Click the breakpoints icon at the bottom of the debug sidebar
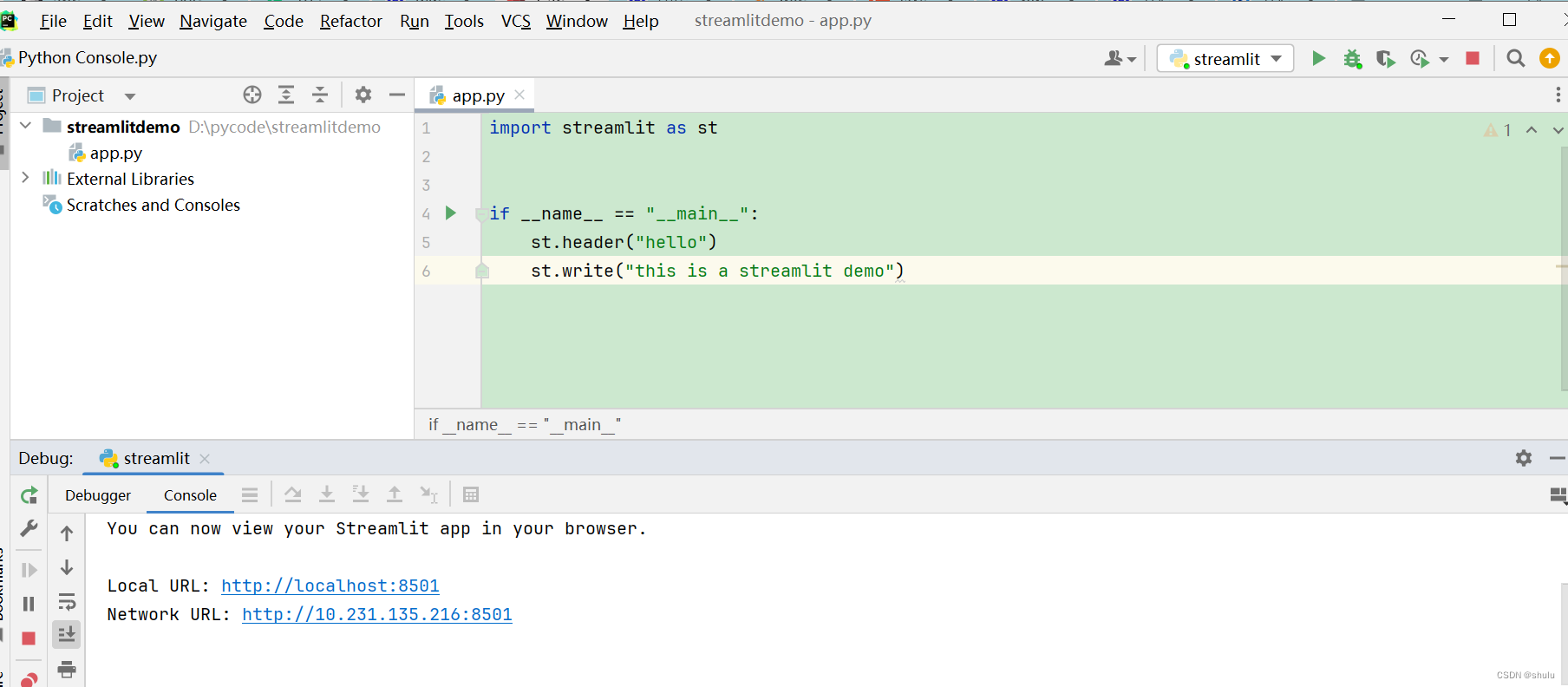This screenshot has height=687, width=1568. point(29,679)
